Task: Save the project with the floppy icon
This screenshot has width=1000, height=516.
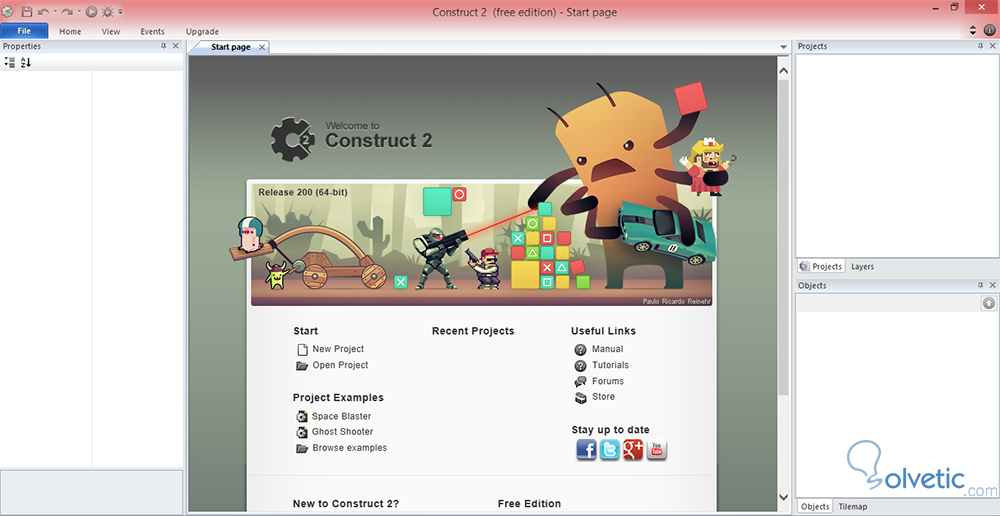Action: 27,11
